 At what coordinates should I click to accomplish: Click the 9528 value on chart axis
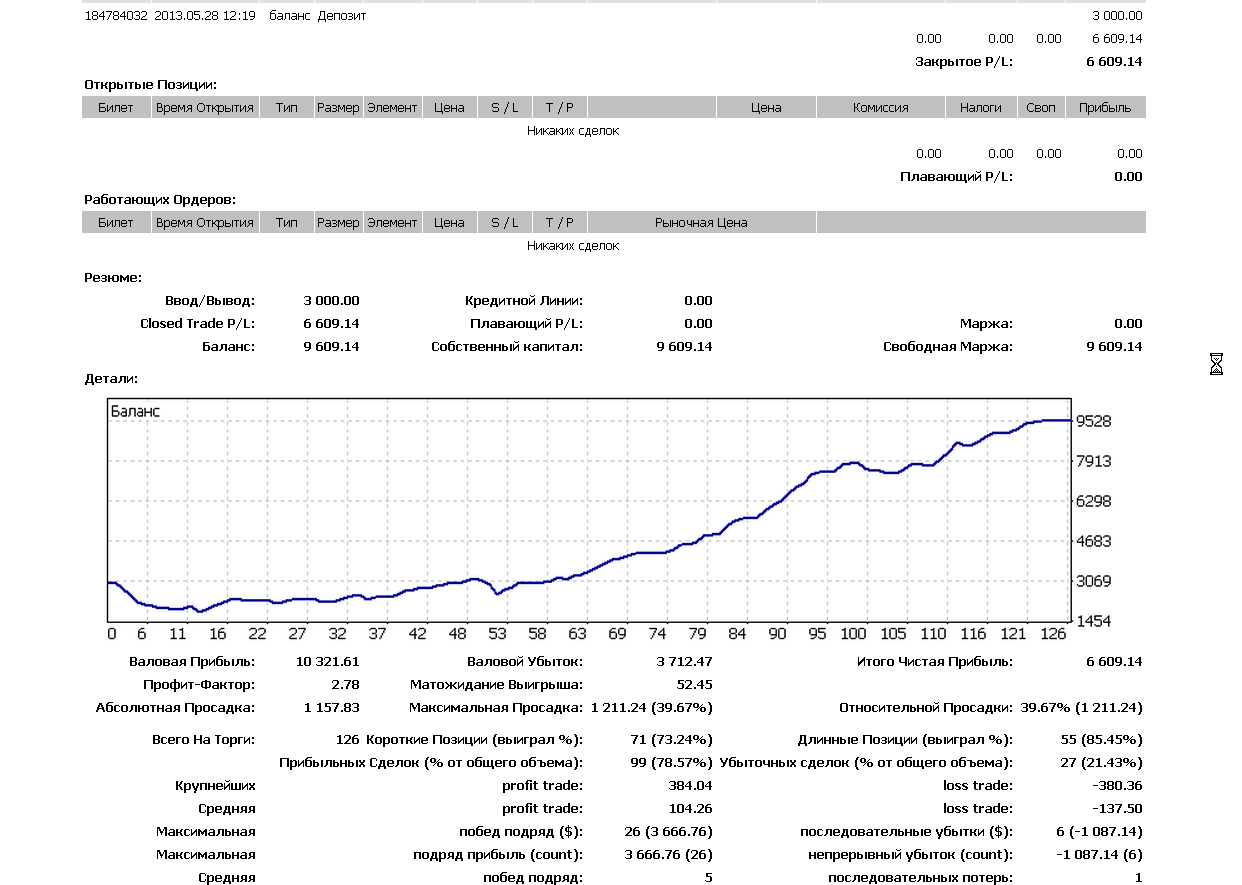(x=1093, y=421)
